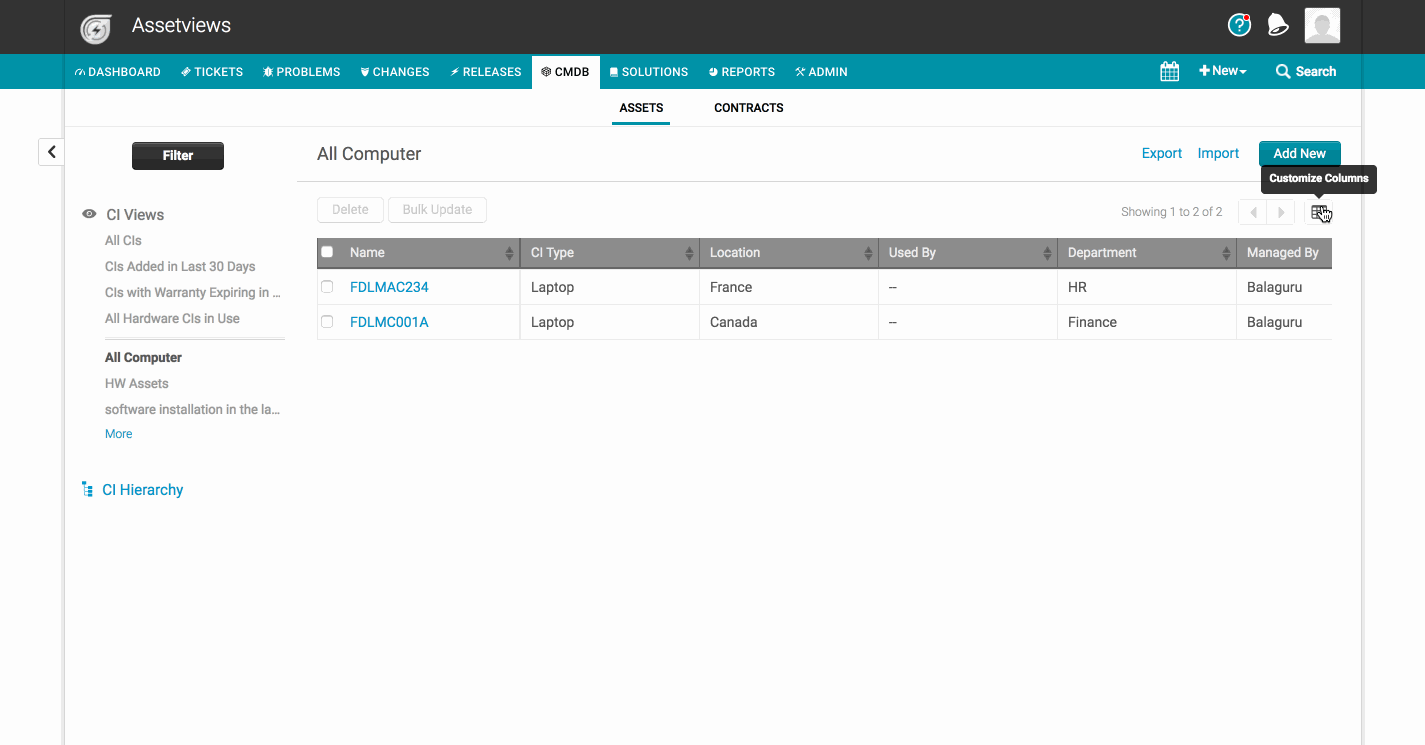Sort by the CI Type column arrows

(689, 254)
